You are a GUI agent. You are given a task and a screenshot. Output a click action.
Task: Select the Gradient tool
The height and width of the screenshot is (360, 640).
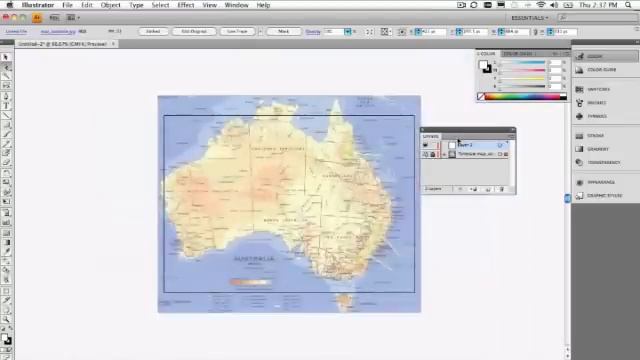coord(7,242)
